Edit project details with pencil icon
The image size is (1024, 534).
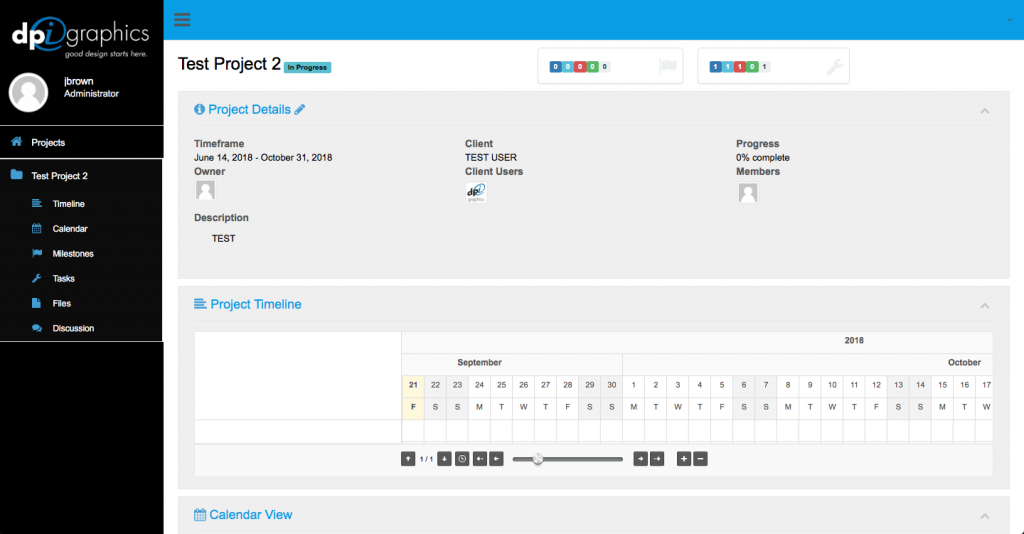299,110
